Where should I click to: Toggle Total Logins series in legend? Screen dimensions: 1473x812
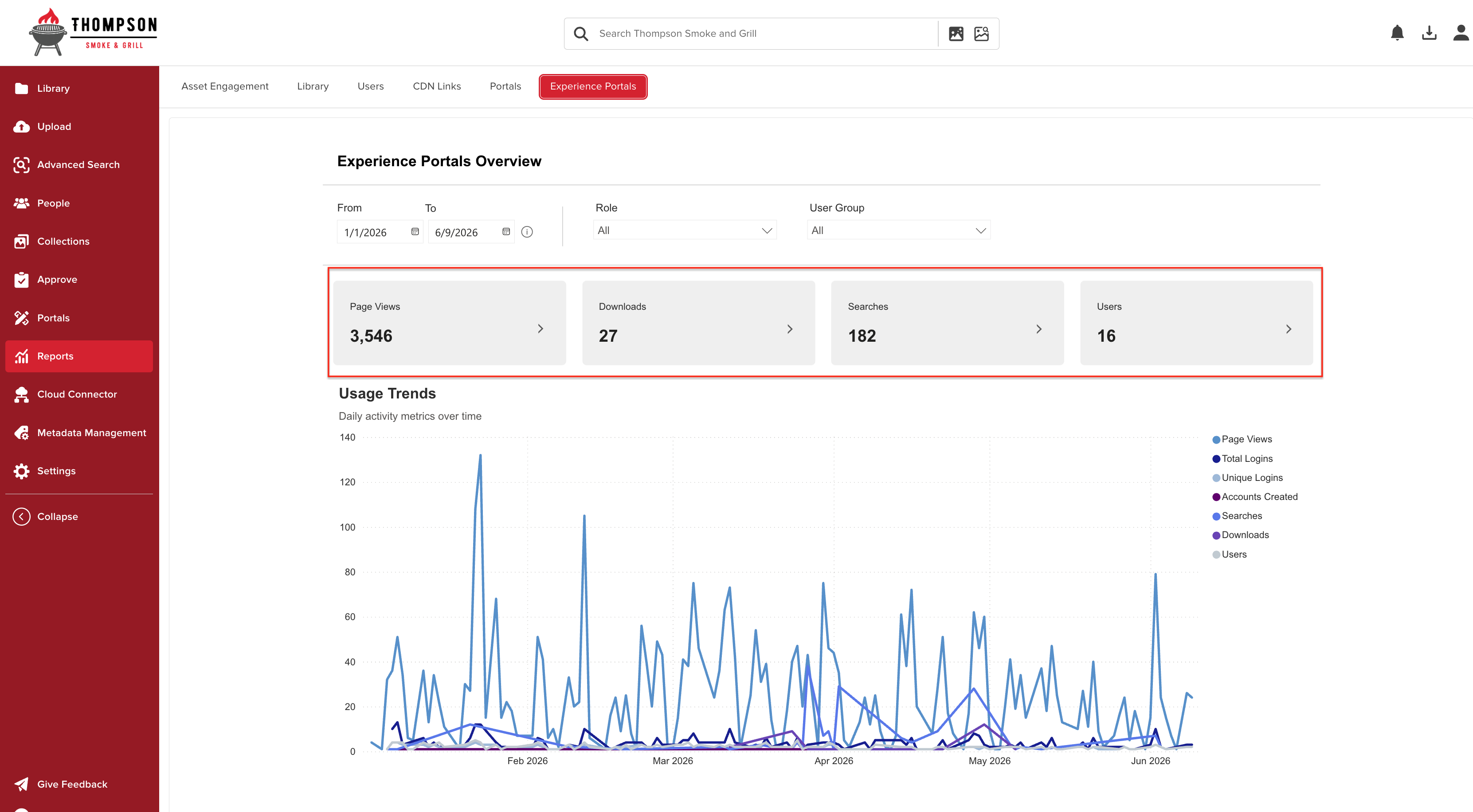1242,458
